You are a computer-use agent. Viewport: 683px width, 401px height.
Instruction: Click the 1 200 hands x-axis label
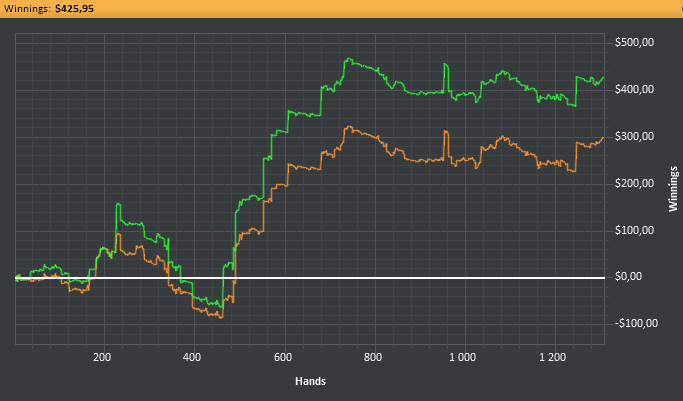(x=553, y=357)
